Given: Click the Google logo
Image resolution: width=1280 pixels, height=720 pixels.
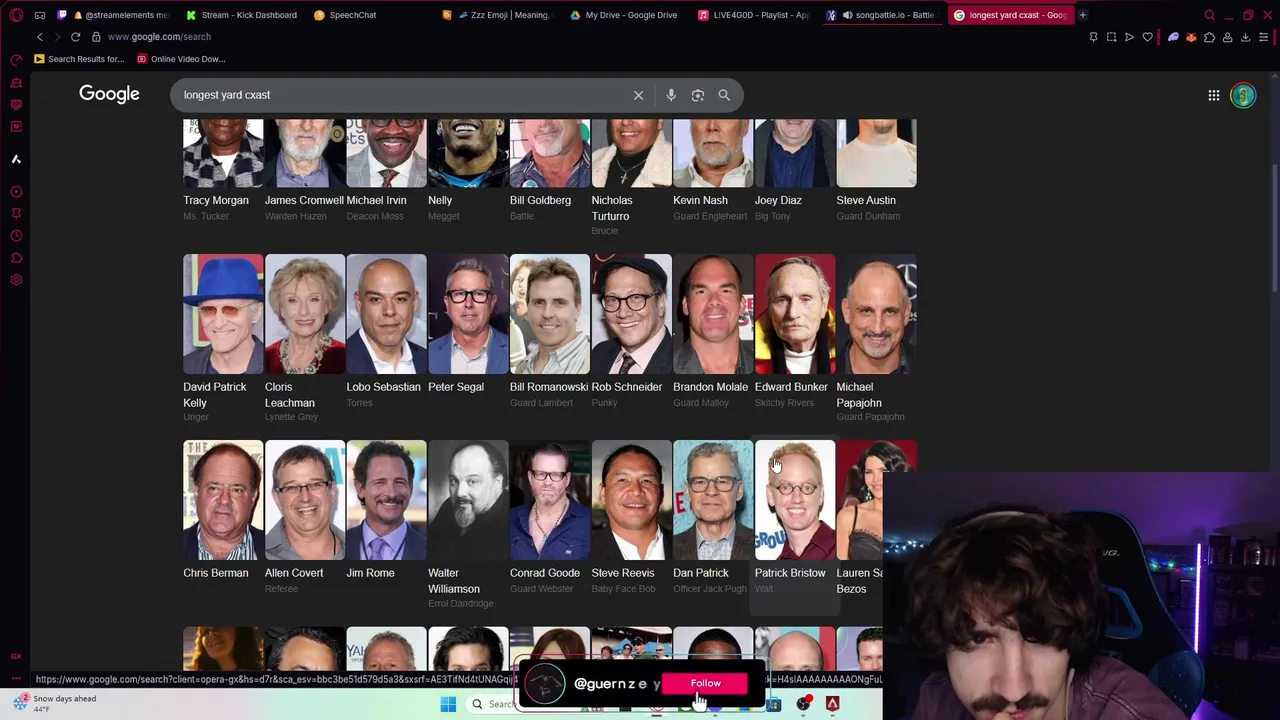Looking at the screenshot, I should (x=109, y=94).
